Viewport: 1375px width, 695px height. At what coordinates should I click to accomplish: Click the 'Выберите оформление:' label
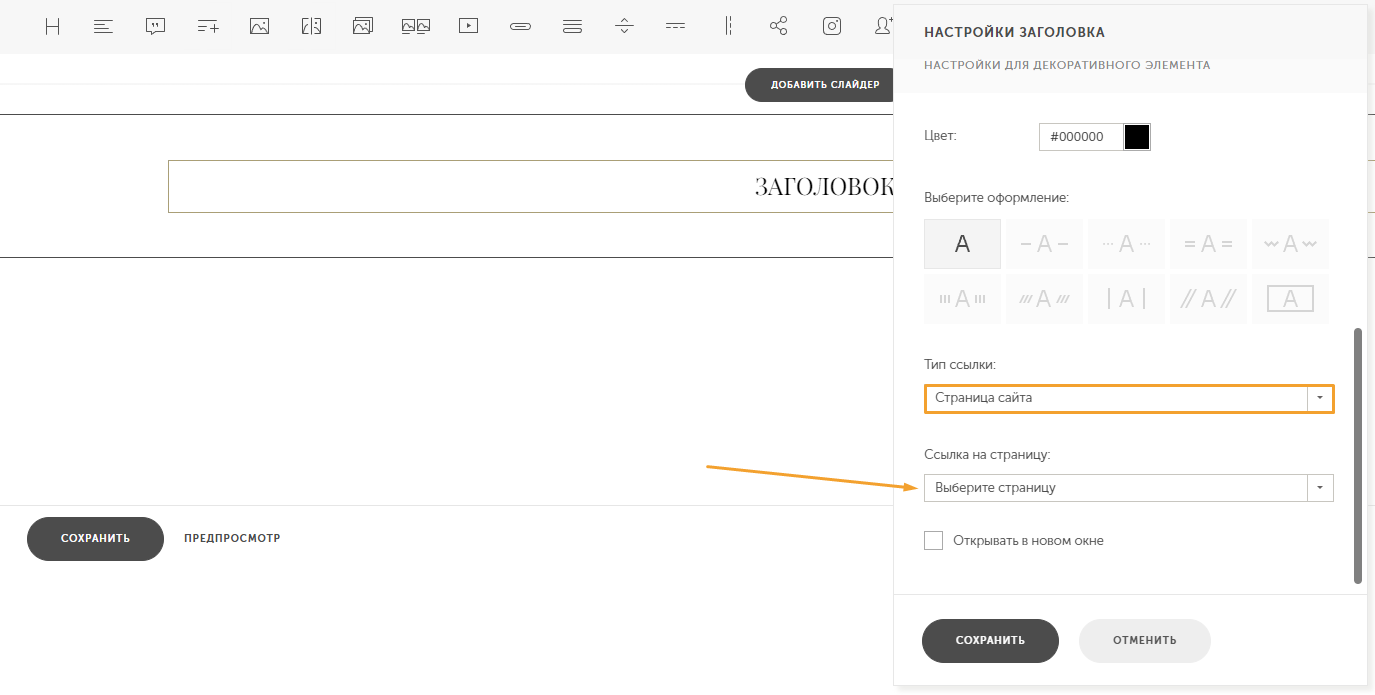click(x=996, y=198)
